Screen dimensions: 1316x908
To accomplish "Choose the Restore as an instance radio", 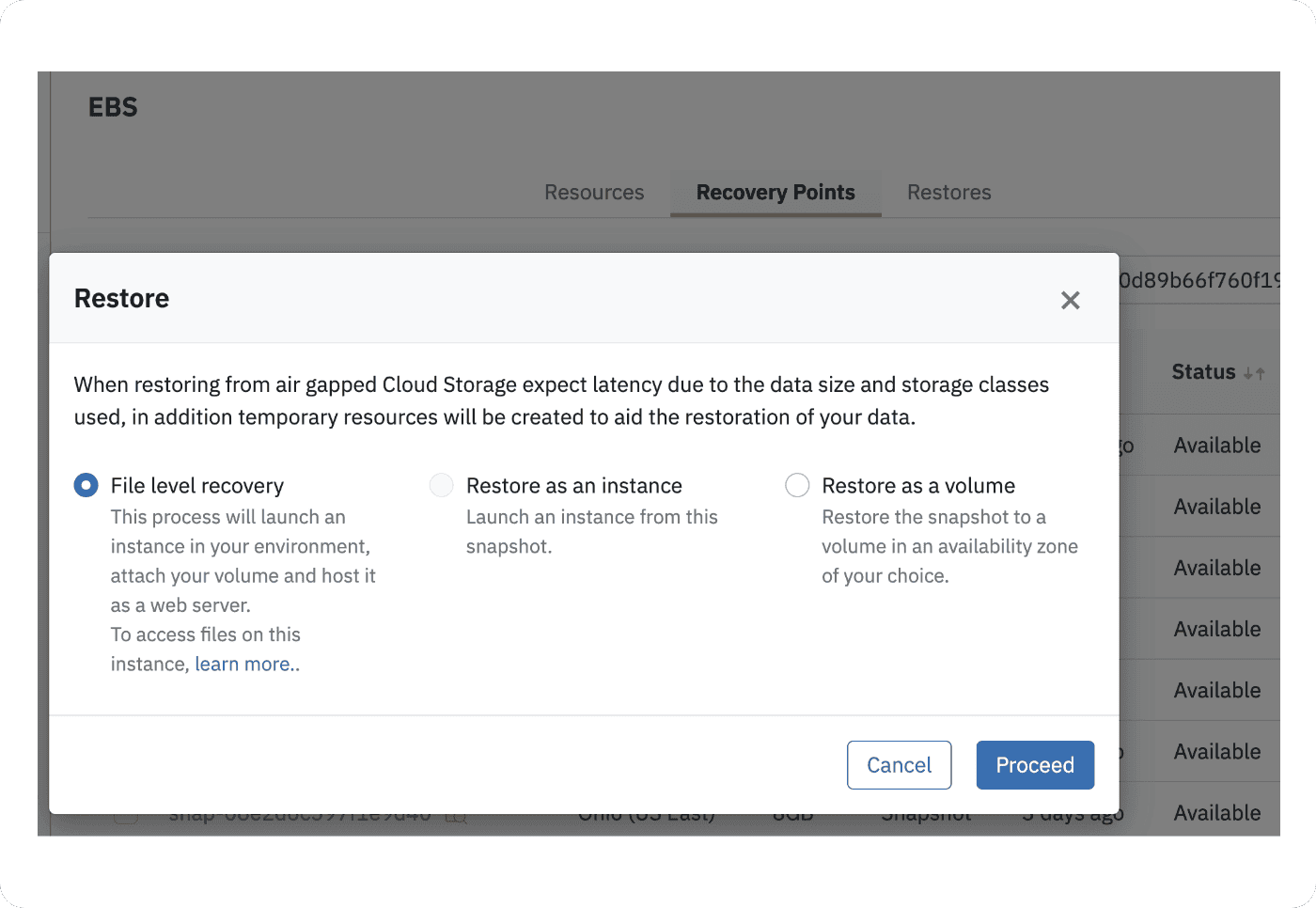I will coord(442,485).
